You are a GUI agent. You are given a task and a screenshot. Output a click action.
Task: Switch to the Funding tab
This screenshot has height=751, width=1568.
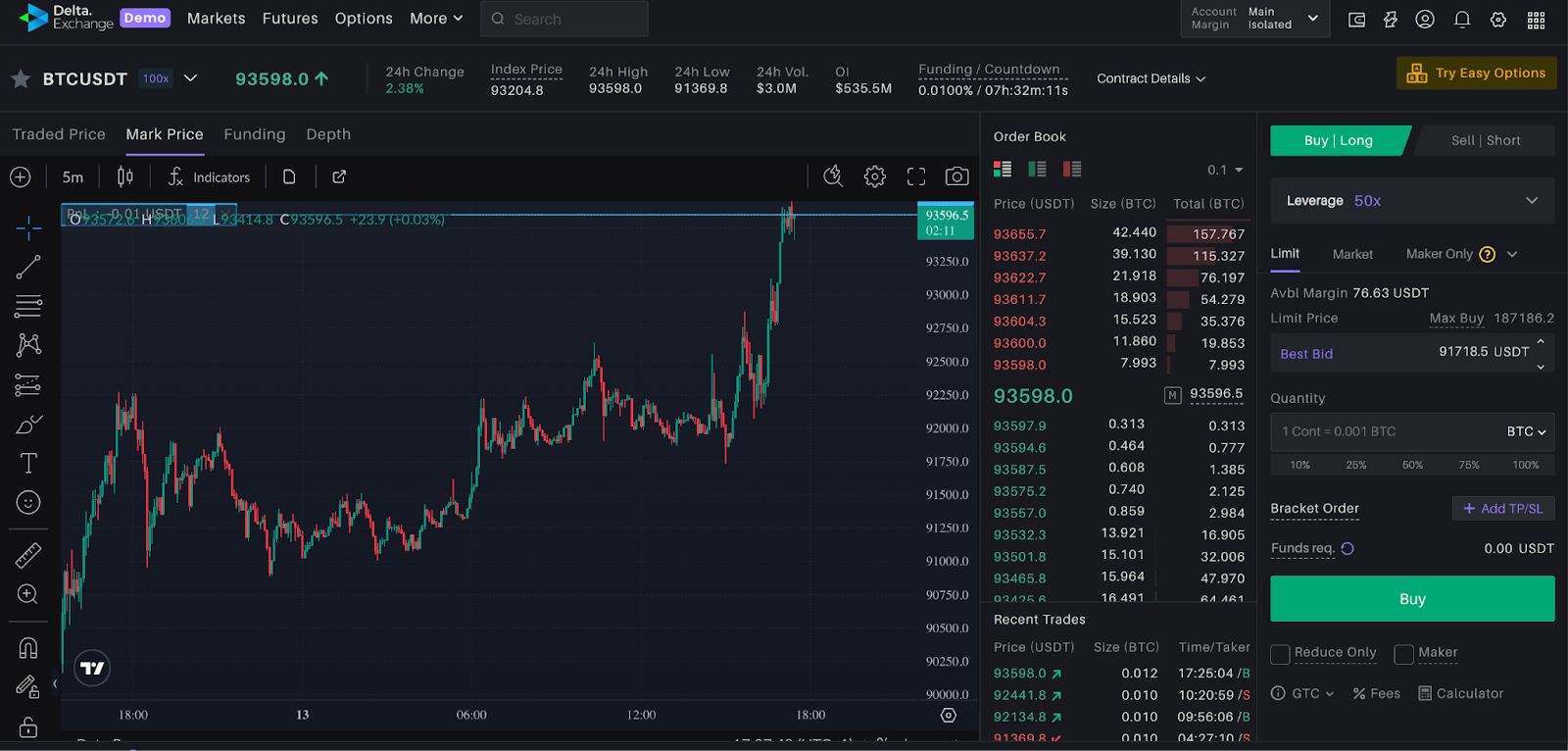point(255,134)
